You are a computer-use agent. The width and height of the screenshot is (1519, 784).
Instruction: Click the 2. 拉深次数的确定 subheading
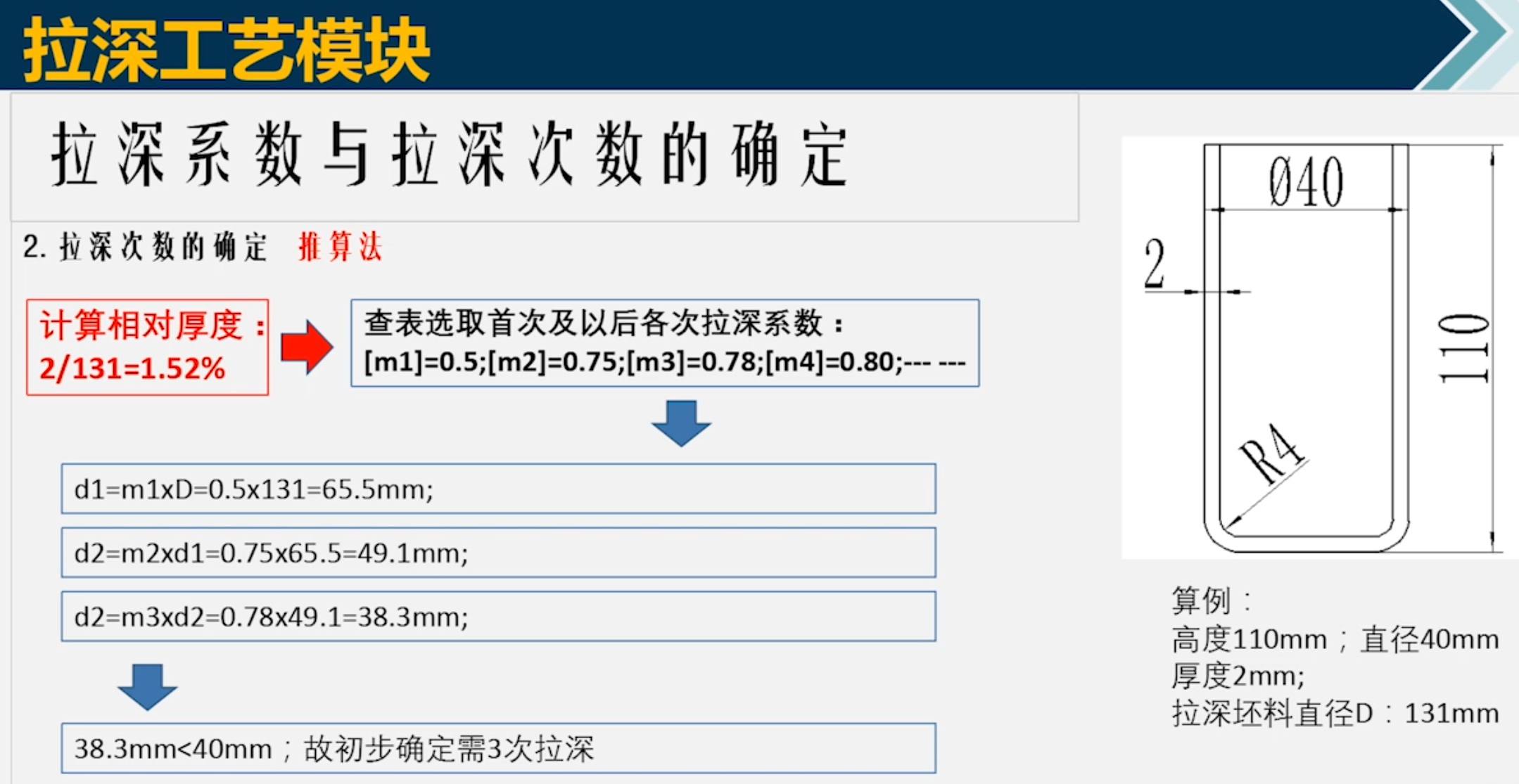pos(145,247)
